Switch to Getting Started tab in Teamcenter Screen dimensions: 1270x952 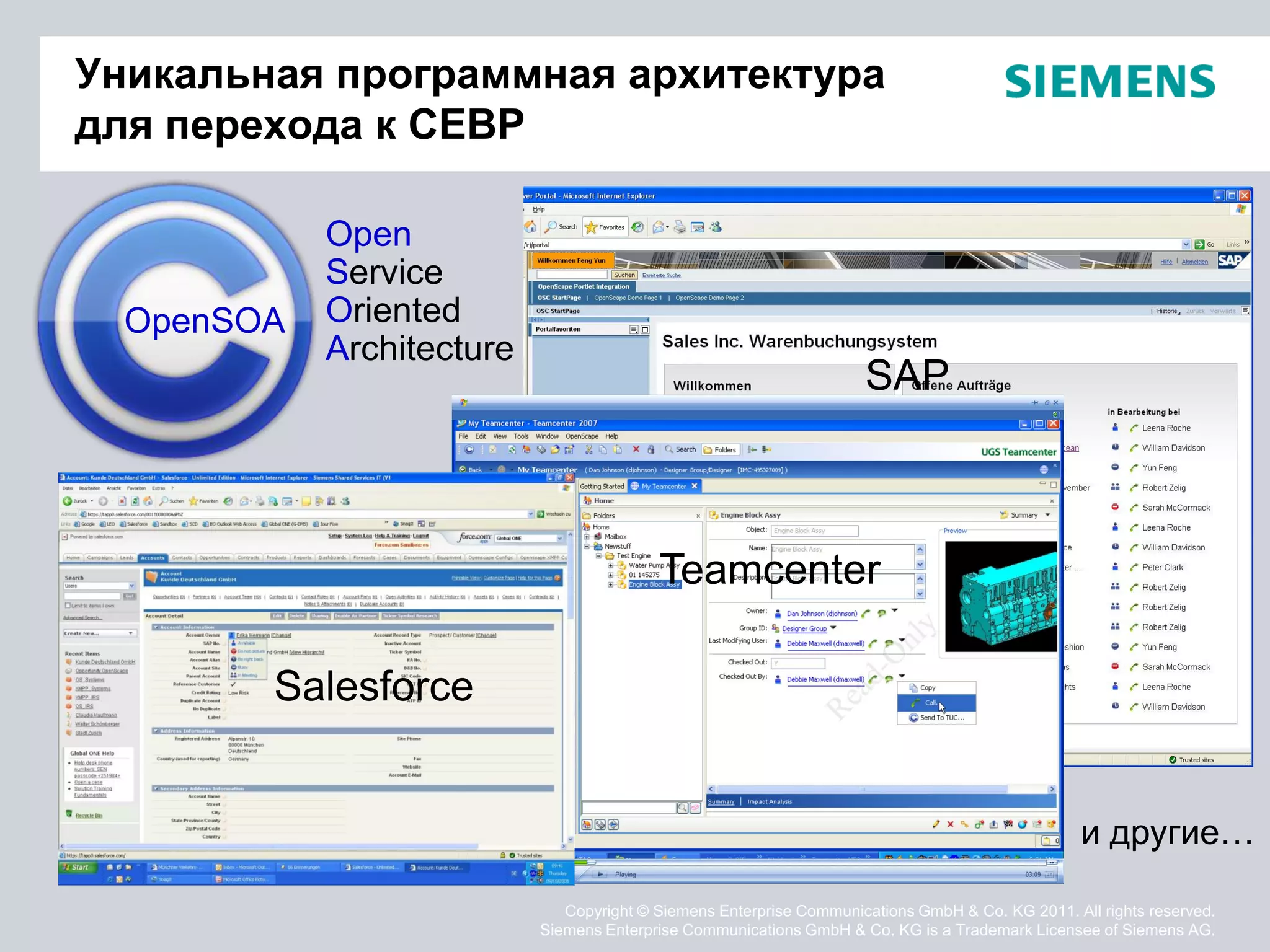[x=602, y=487]
